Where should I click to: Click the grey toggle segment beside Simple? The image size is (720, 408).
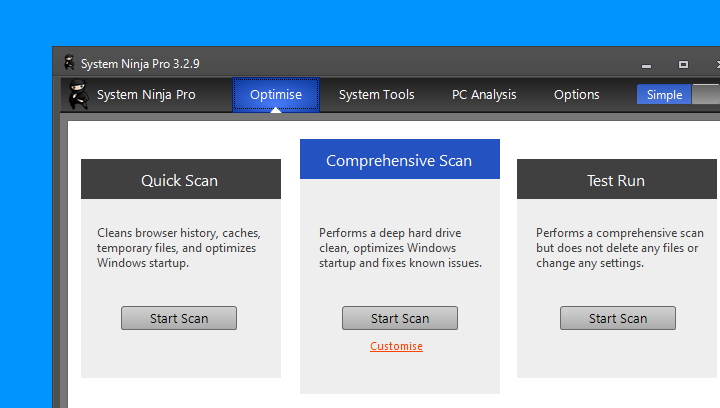click(706, 95)
